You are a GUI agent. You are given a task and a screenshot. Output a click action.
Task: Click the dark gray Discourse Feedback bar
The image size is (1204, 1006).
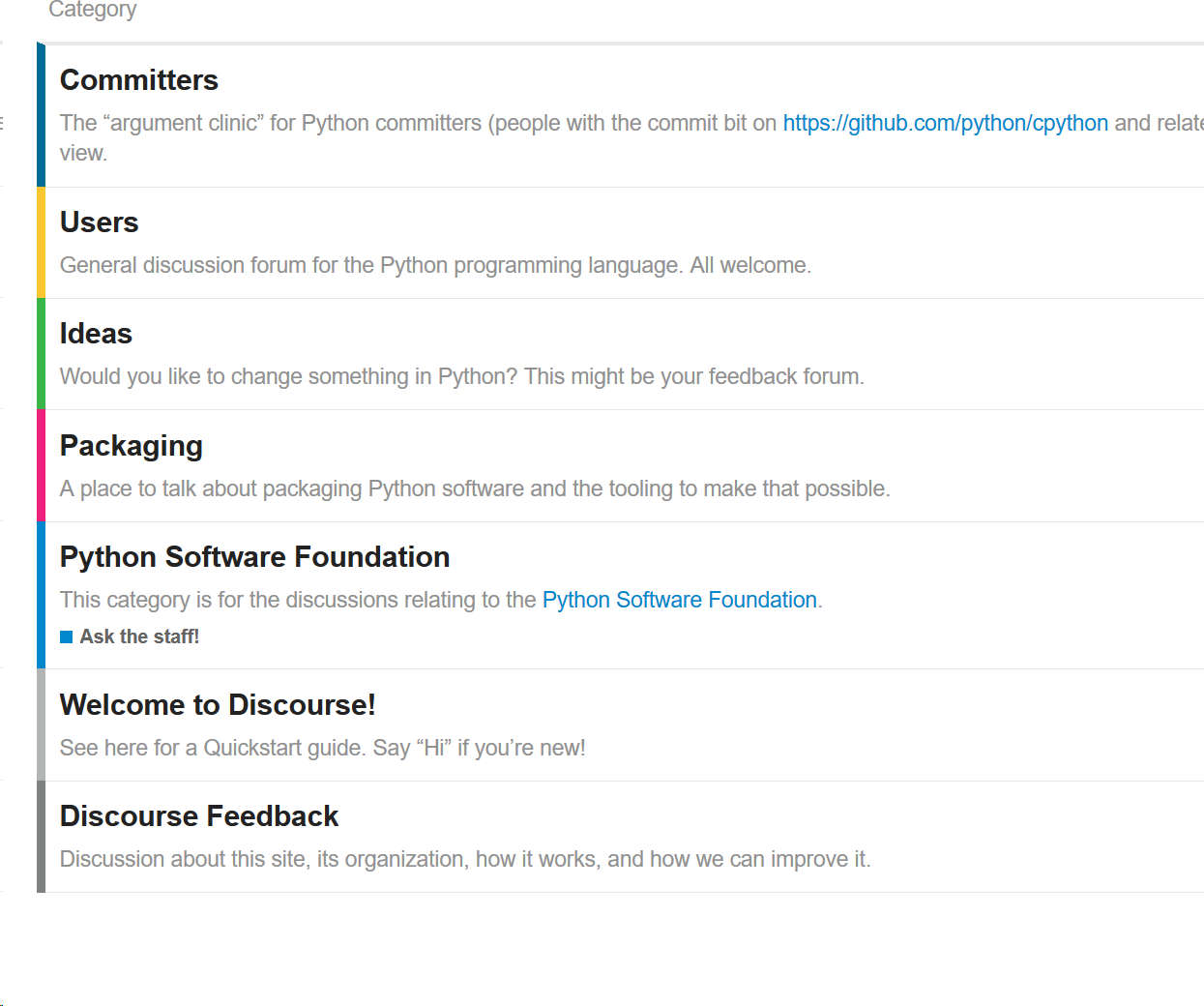(41, 837)
